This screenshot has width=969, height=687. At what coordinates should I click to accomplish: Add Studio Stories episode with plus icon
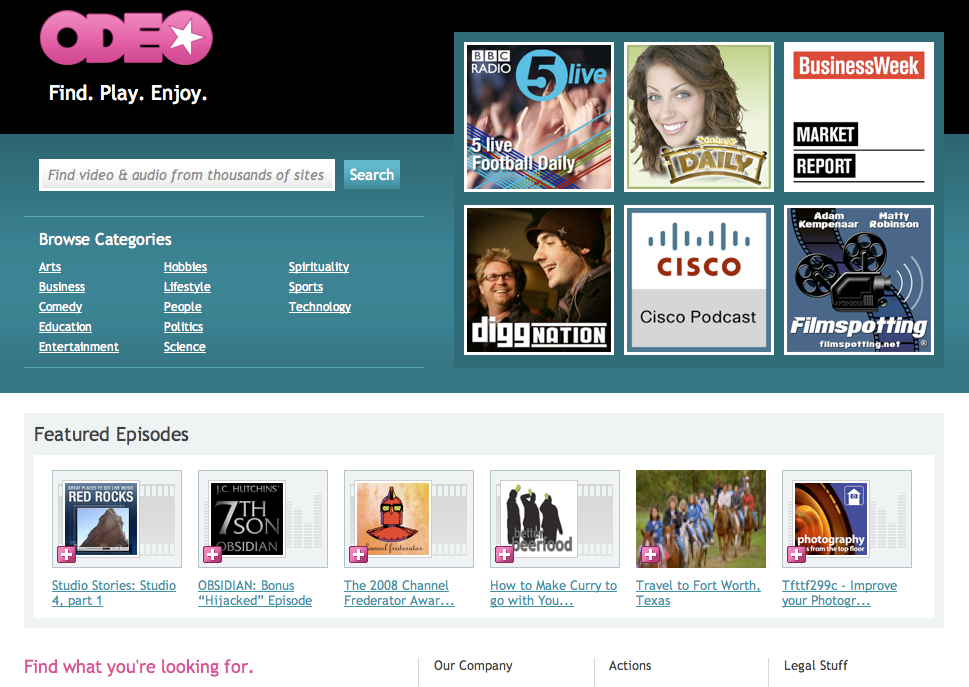[67, 554]
